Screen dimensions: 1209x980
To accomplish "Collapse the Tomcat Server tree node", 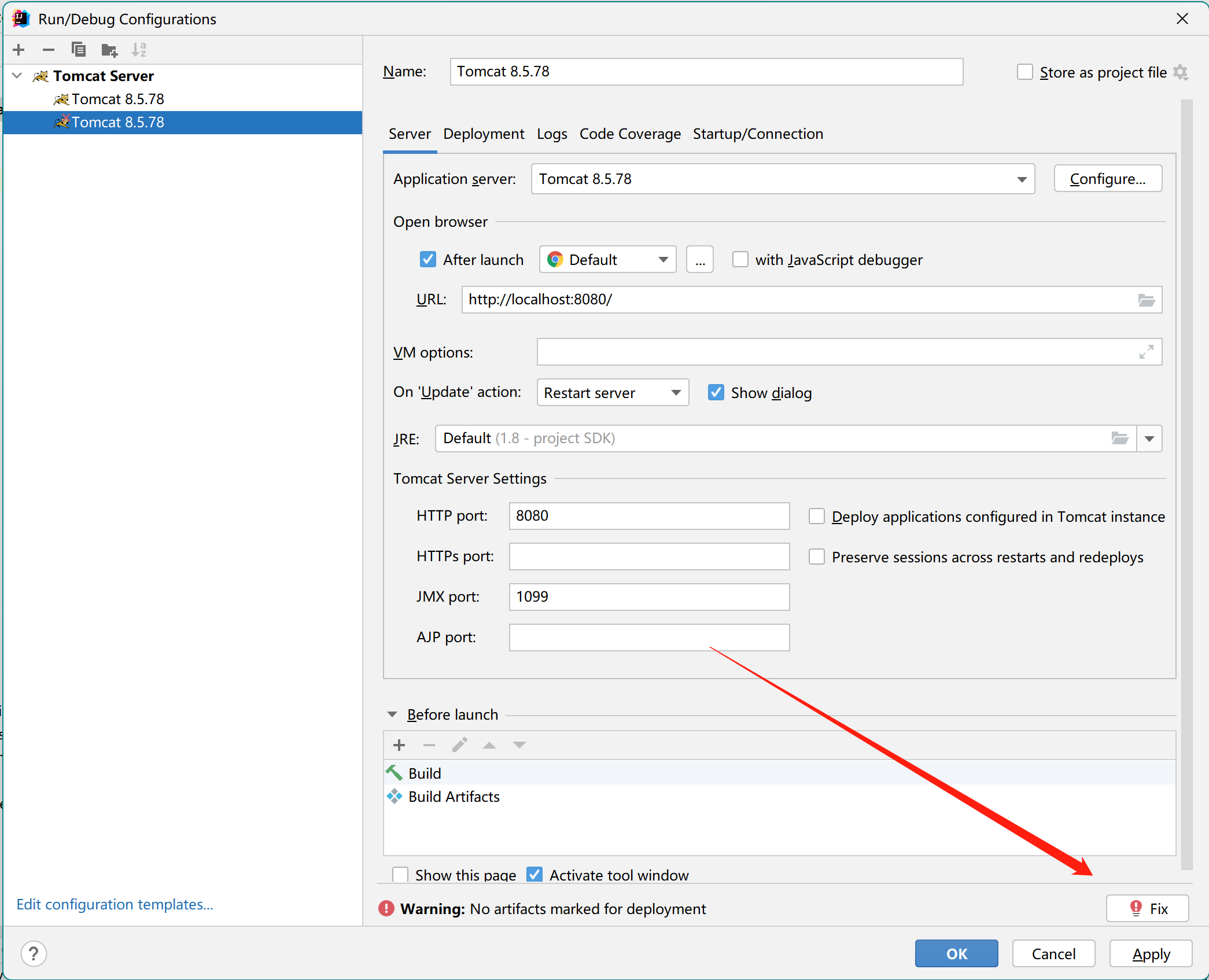I will click(x=17, y=76).
